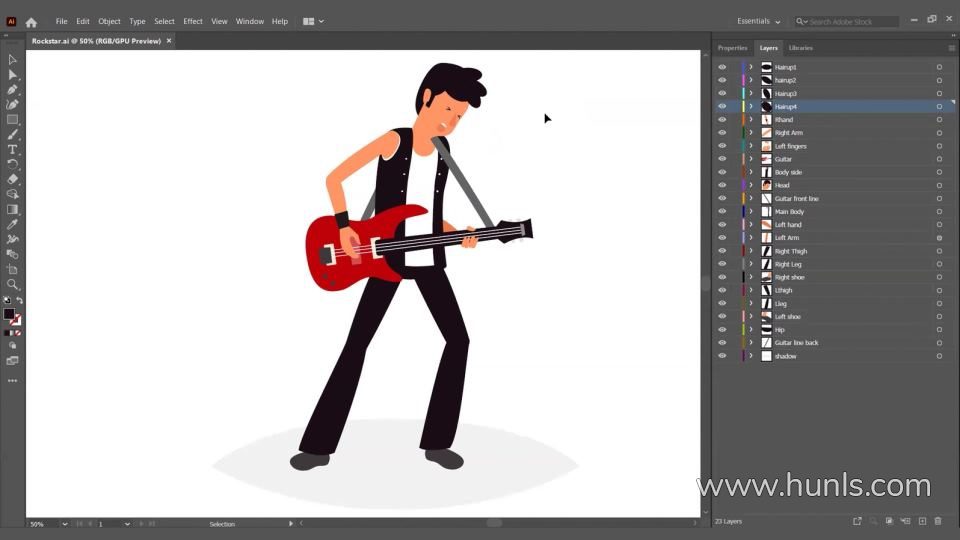
Task: Hide the shadow layer
Action: (722, 356)
